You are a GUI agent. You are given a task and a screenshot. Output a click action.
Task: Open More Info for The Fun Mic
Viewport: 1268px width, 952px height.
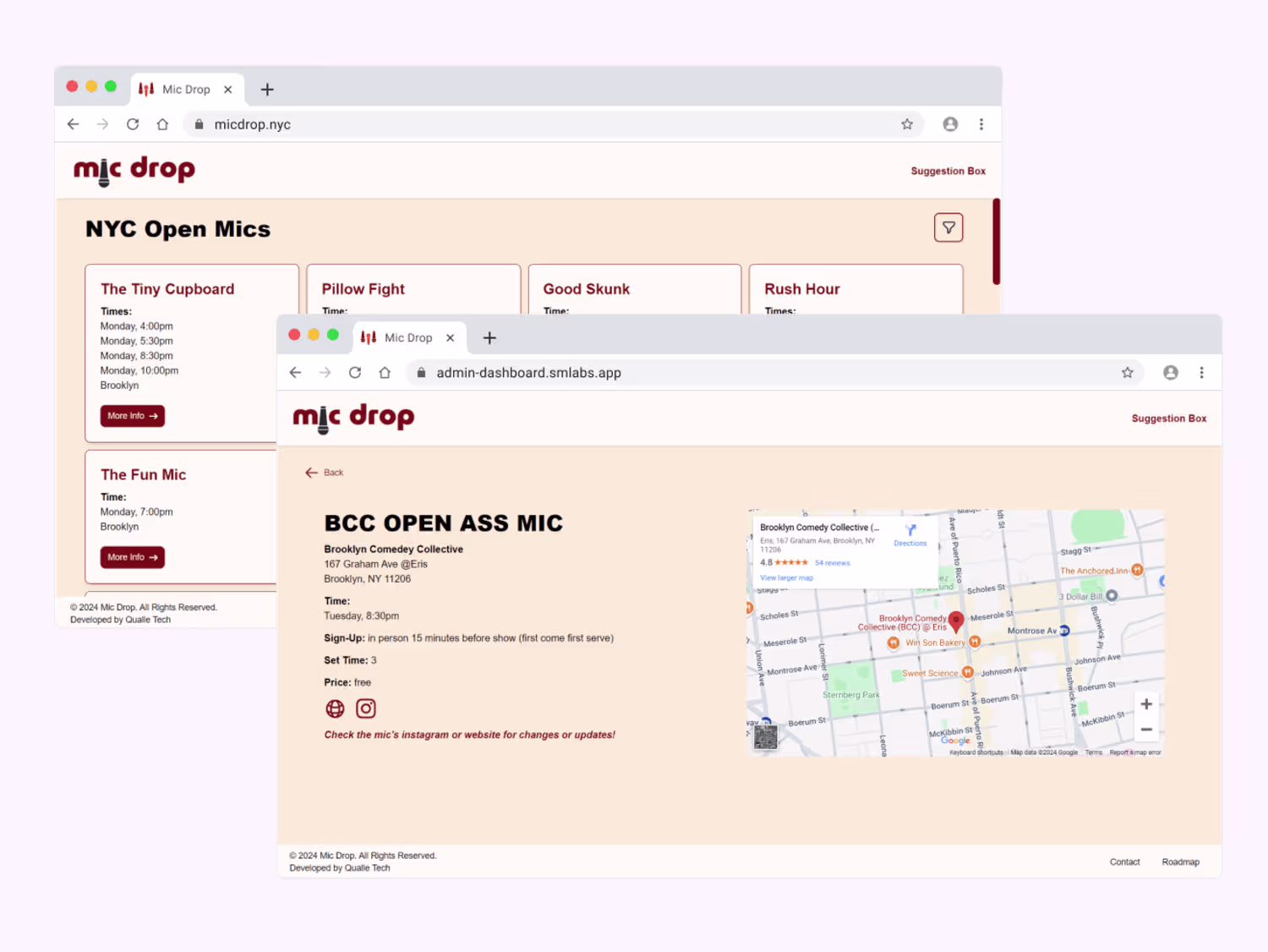tap(133, 557)
